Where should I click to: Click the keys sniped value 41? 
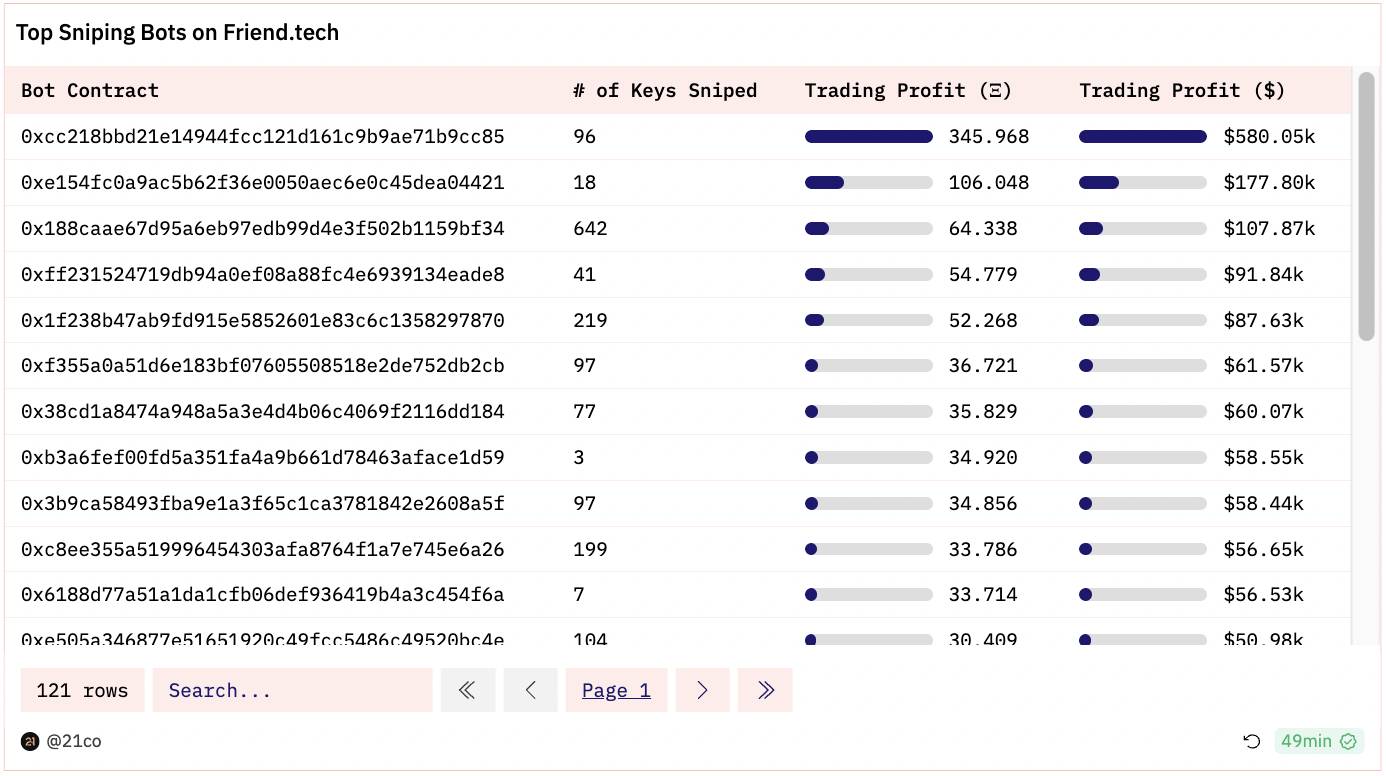click(584, 274)
